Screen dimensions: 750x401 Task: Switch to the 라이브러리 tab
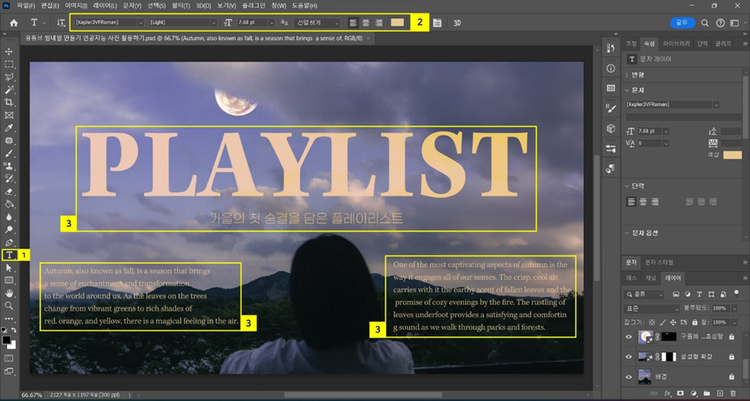coord(676,44)
